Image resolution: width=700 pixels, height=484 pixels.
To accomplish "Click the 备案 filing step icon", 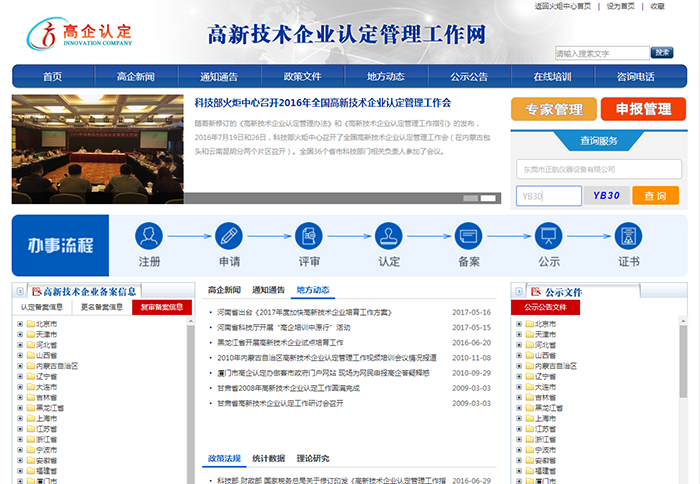I will pyautogui.click(x=469, y=236).
